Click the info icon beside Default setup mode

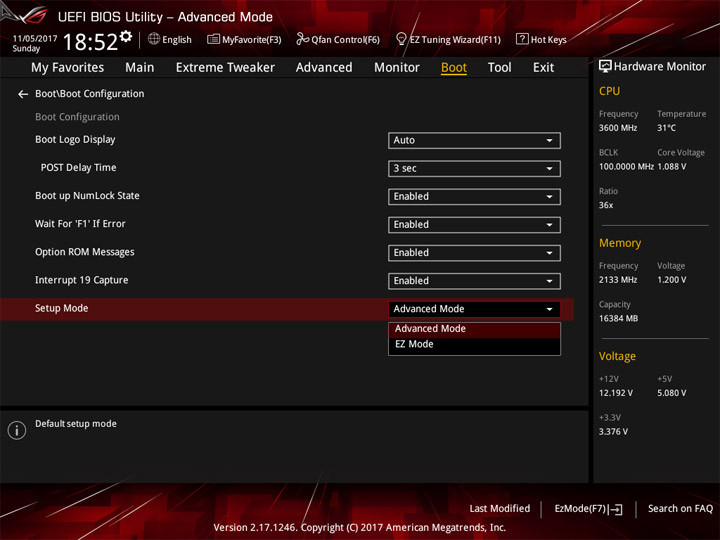17,430
